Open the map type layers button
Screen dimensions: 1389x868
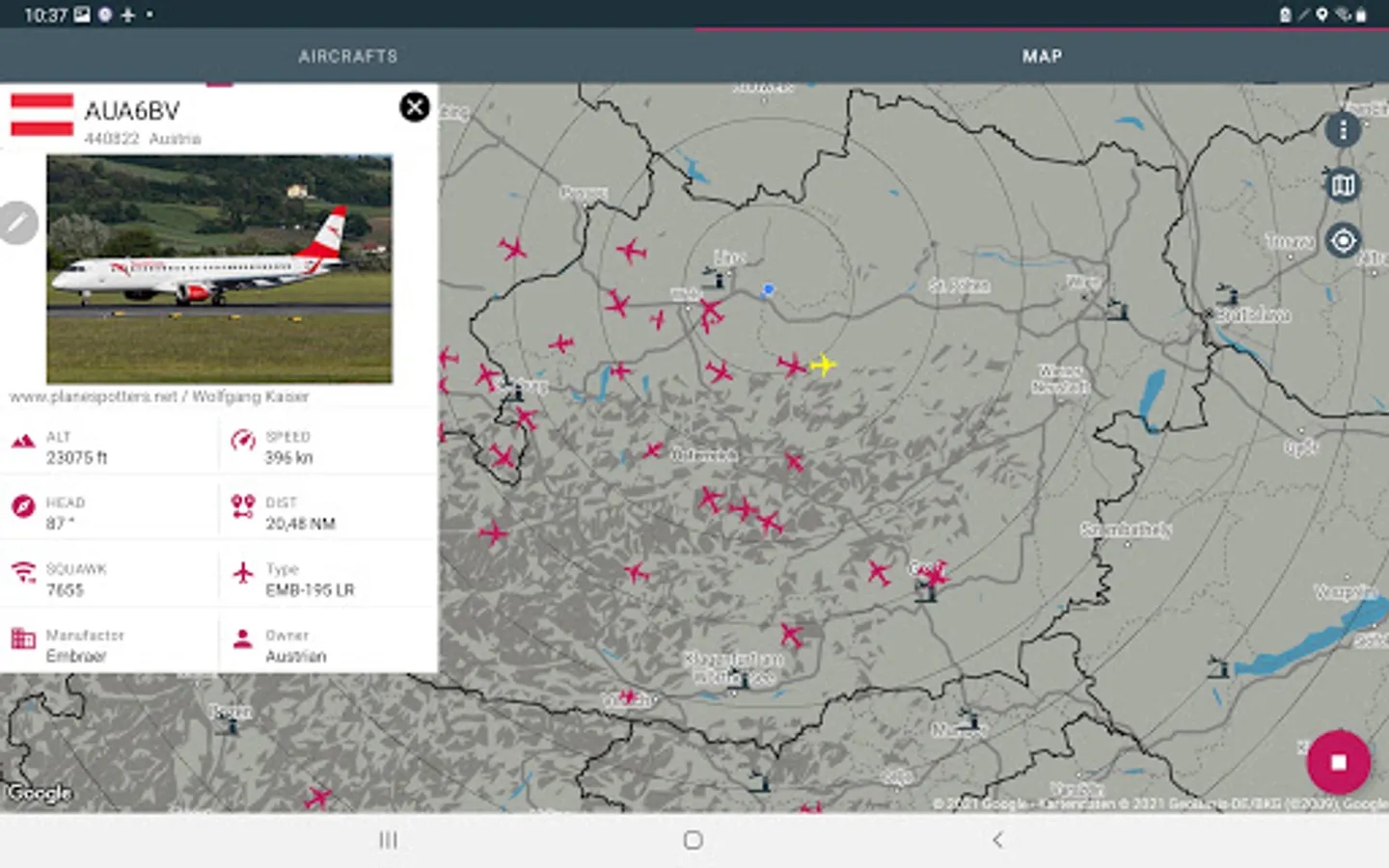click(1343, 184)
